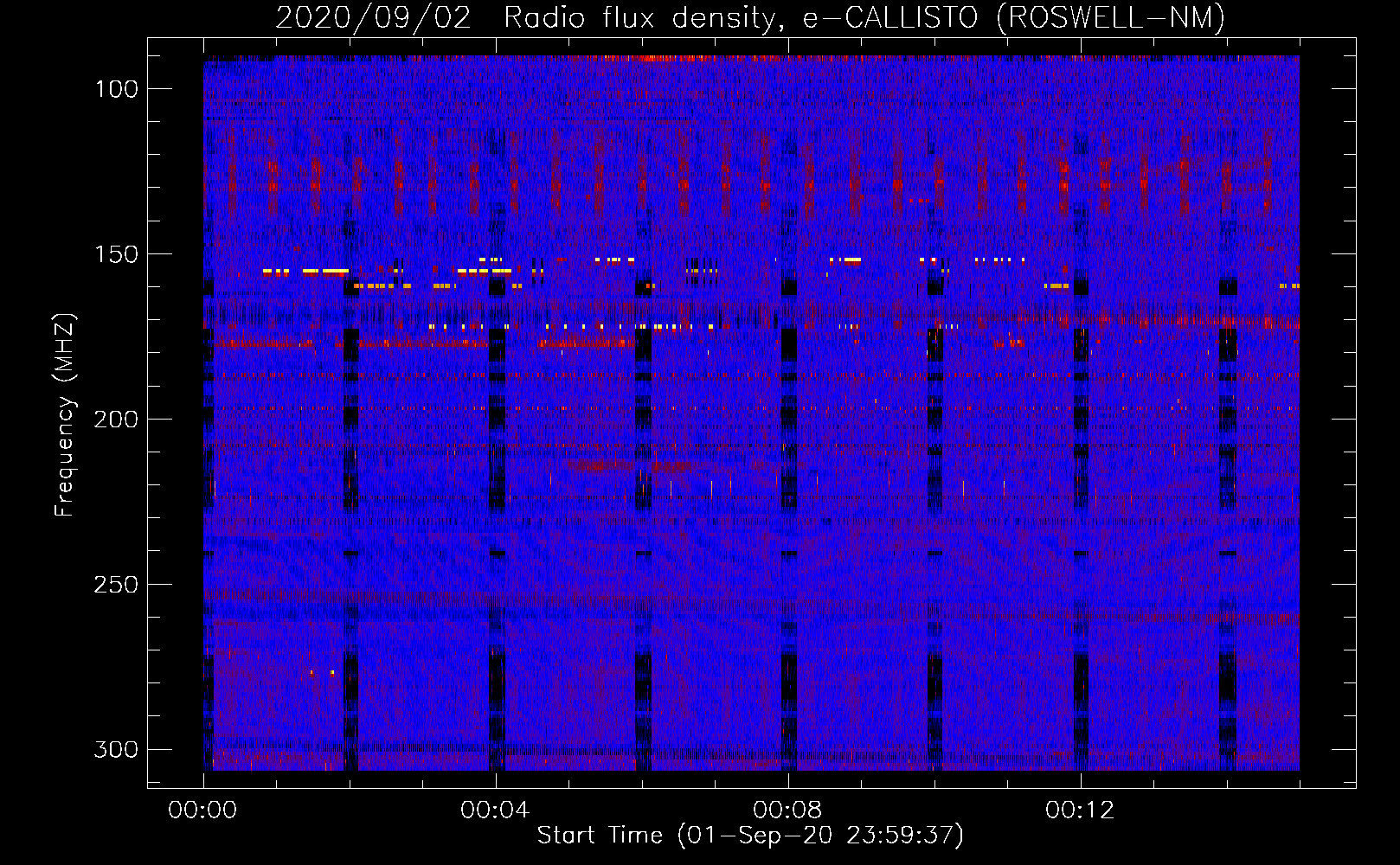Click the time tick label '00:00'
Viewport: 1400px width, 865px height.
[202, 811]
